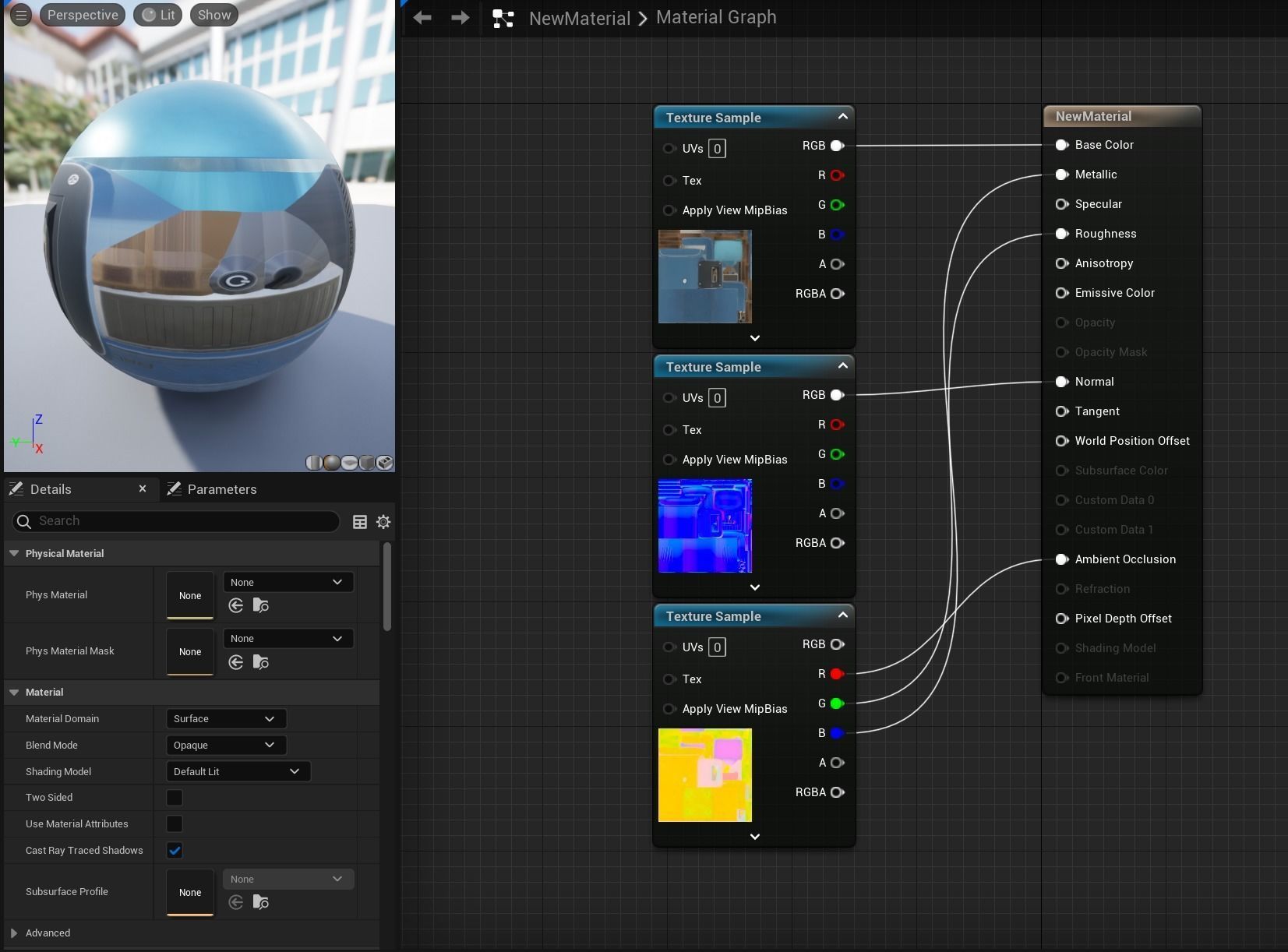Click NewMaterial in the breadcrumb
Image resolution: width=1288 pixels, height=952 pixels.
coord(580,18)
